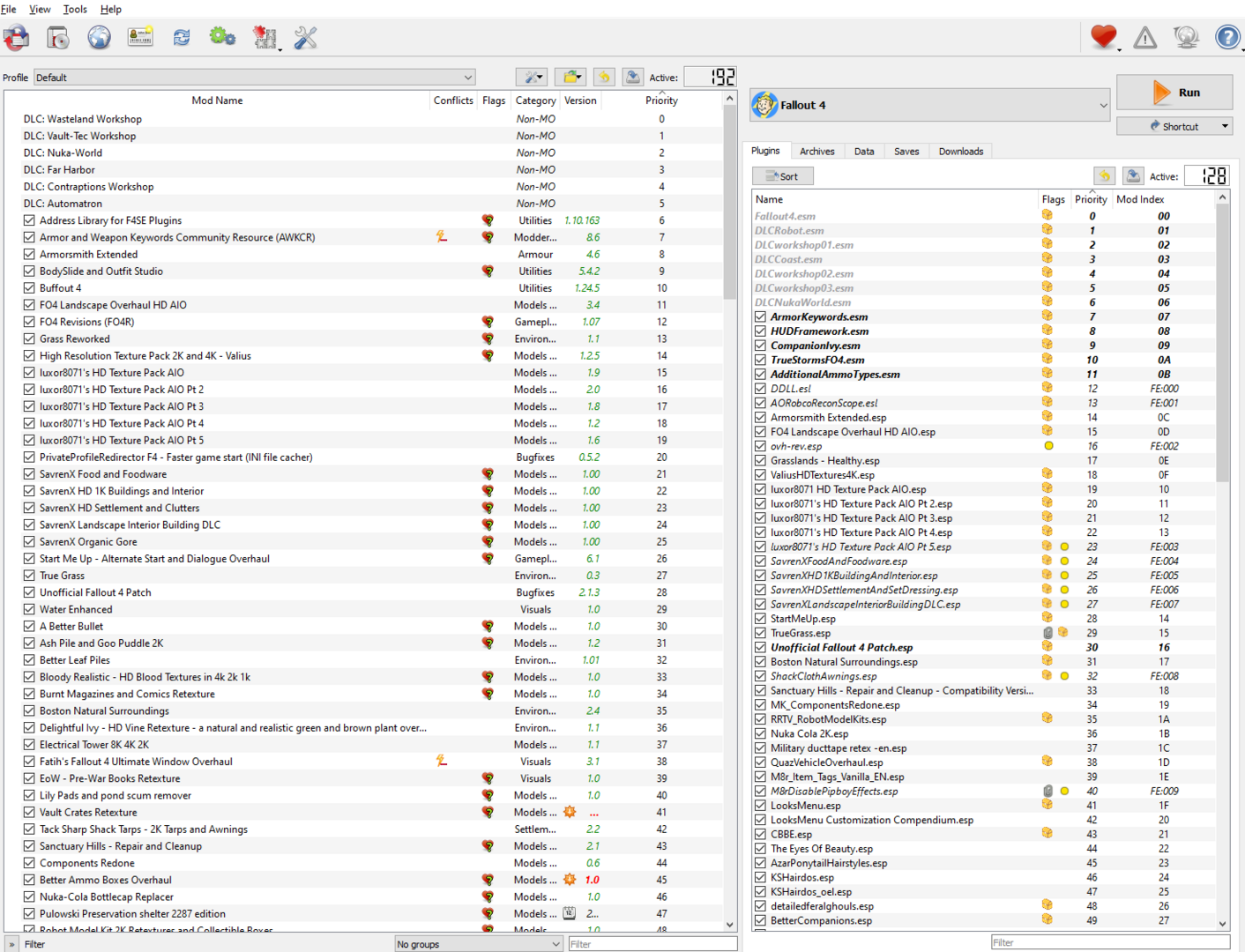Image resolution: width=1245 pixels, height=952 pixels.
Task: Uncheck the CBBE.esp plugin
Action: point(760,834)
